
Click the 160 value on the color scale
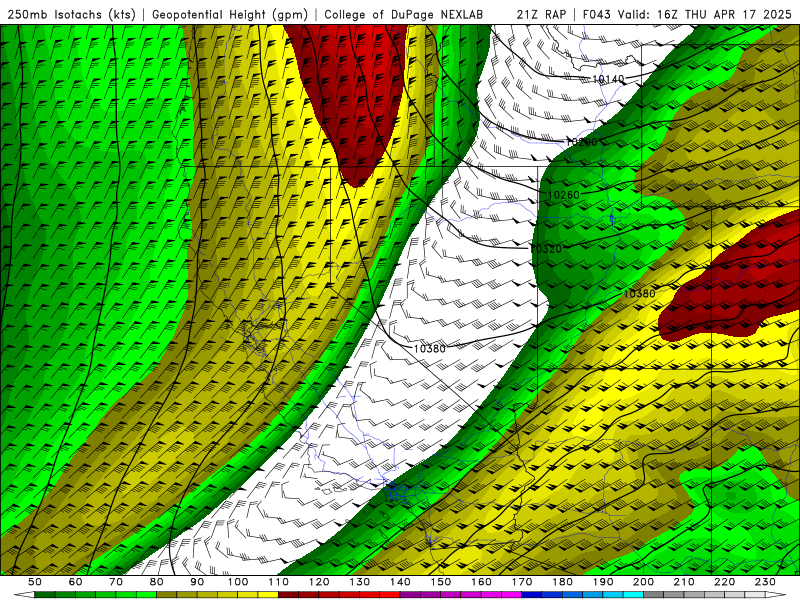tap(482, 582)
